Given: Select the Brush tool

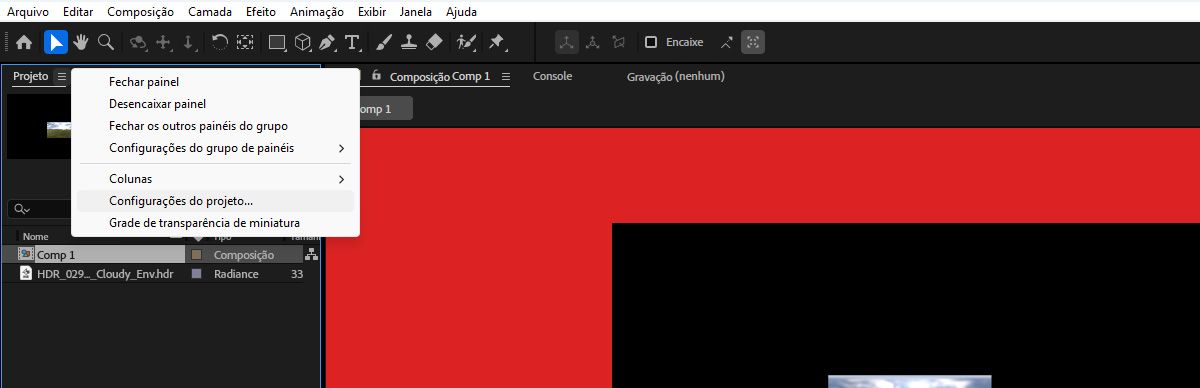Looking at the screenshot, I should pos(385,43).
